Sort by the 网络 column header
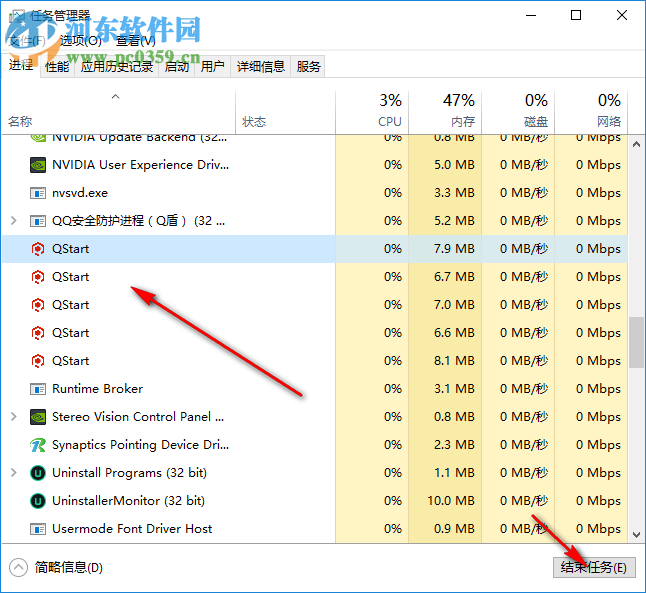646x593 pixels. (591, 113)
